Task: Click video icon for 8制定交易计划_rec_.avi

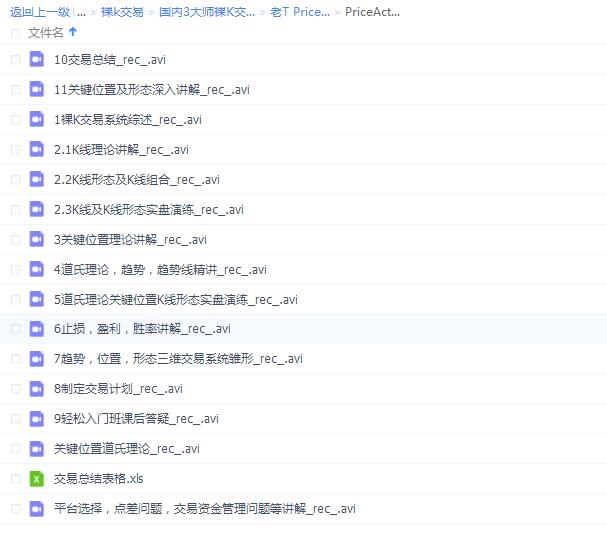Action: point(37,388)
